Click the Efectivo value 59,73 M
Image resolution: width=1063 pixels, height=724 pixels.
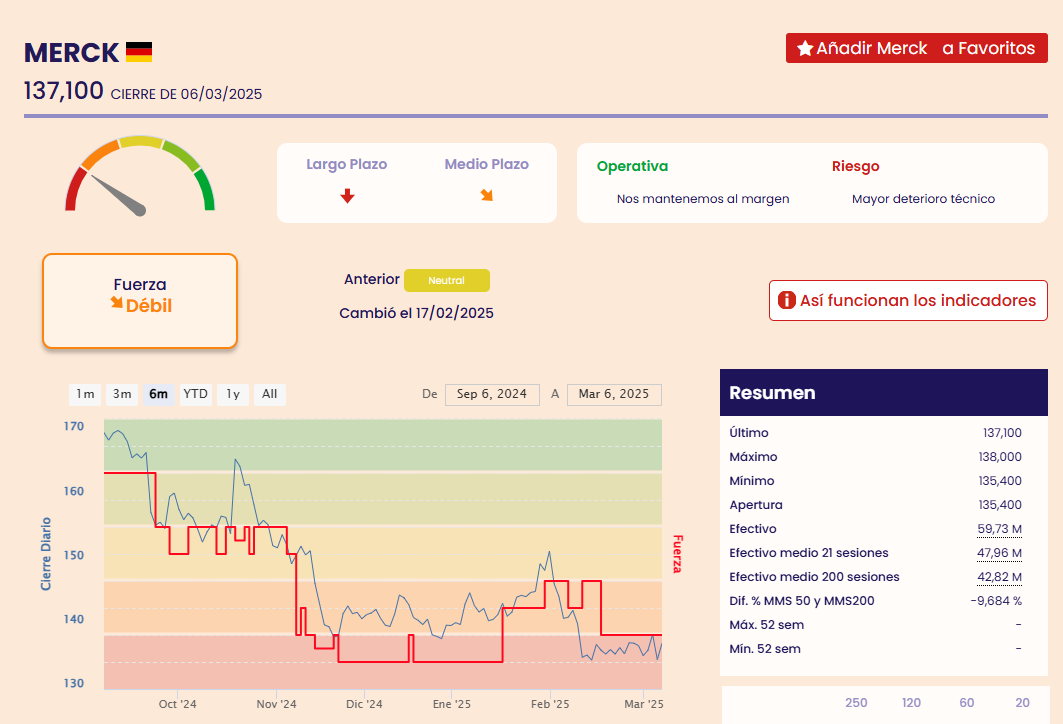point(999,529)
